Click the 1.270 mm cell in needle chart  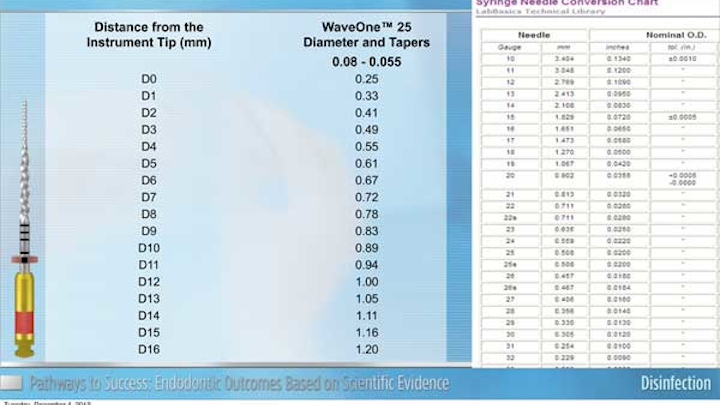[564, 152]
